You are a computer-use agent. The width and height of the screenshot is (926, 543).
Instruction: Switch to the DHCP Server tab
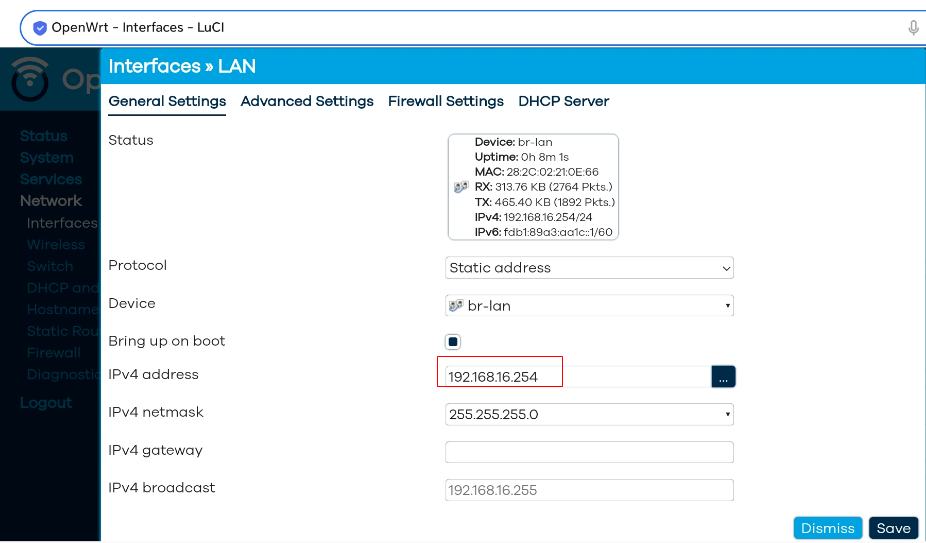point(563,101)
